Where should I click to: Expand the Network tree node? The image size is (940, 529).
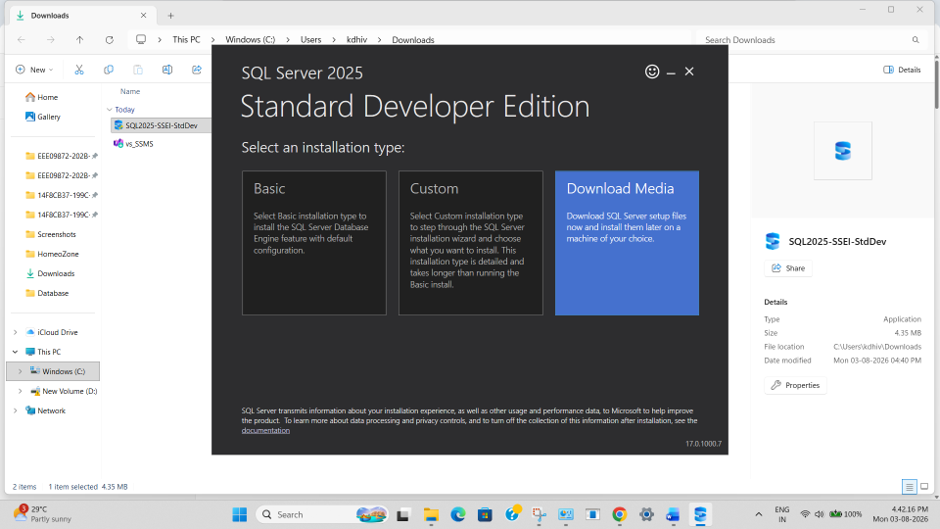pos(16,411)
